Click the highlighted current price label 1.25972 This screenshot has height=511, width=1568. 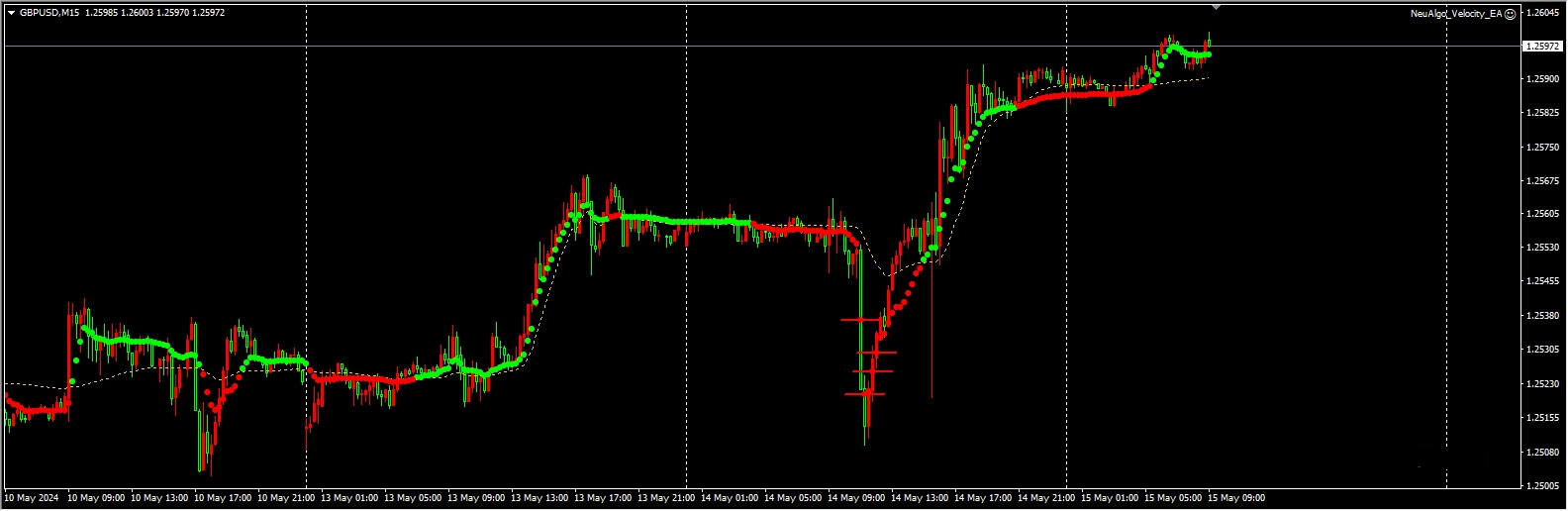pos(1540,47)
